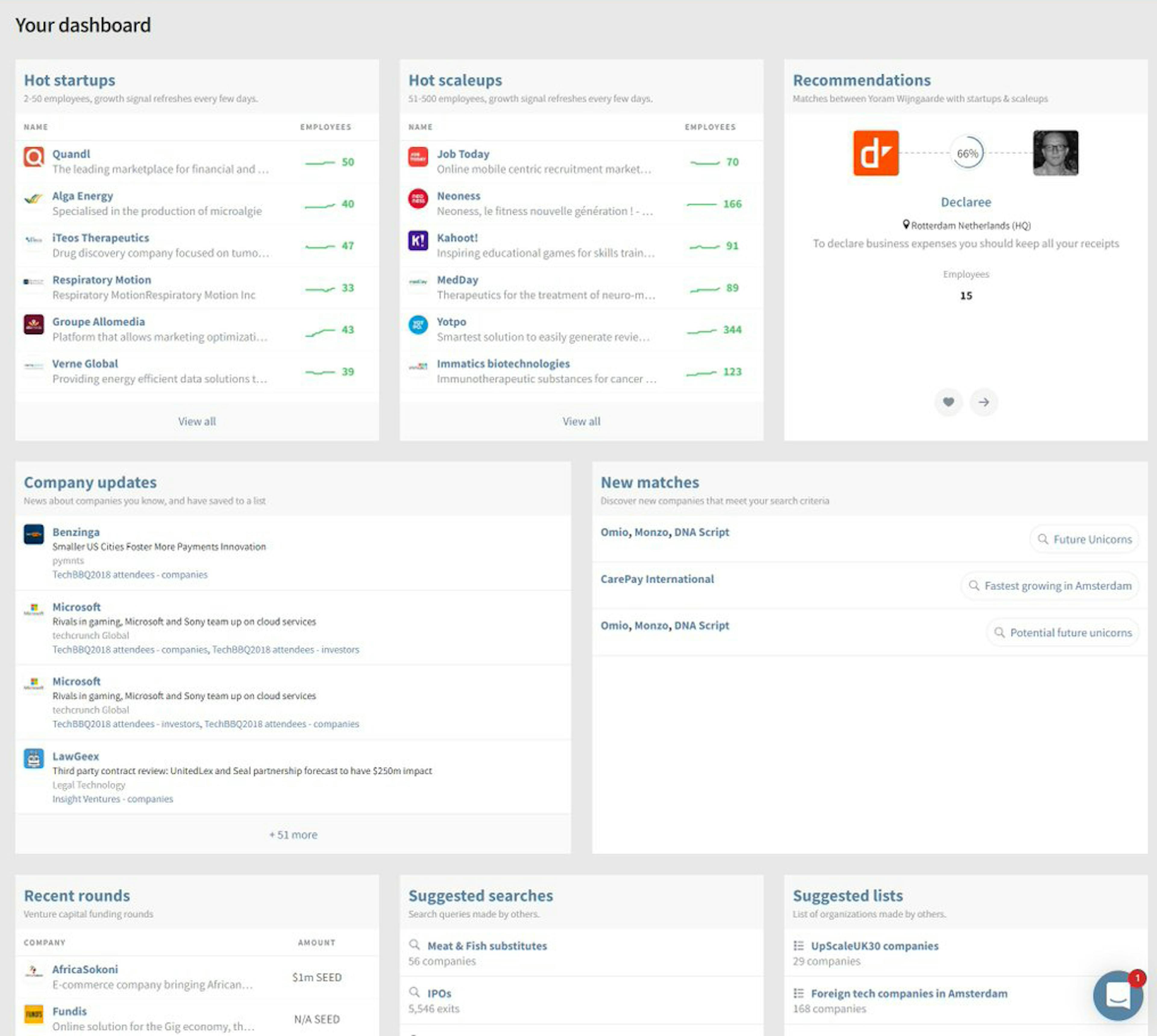
Task: Open the IPOs suggested search
Action: (439, 993)
